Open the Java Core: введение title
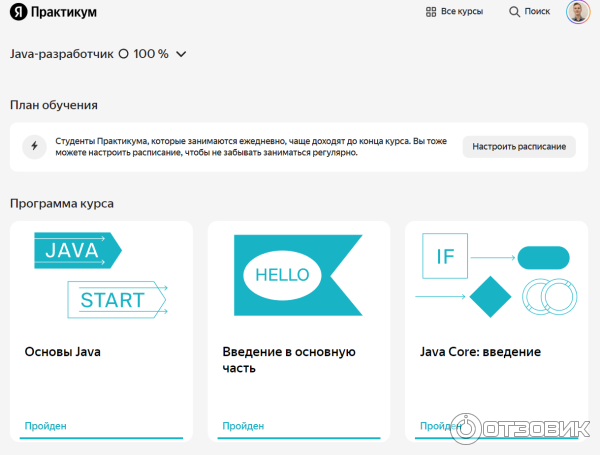The image size is (600, 455). 480,352
